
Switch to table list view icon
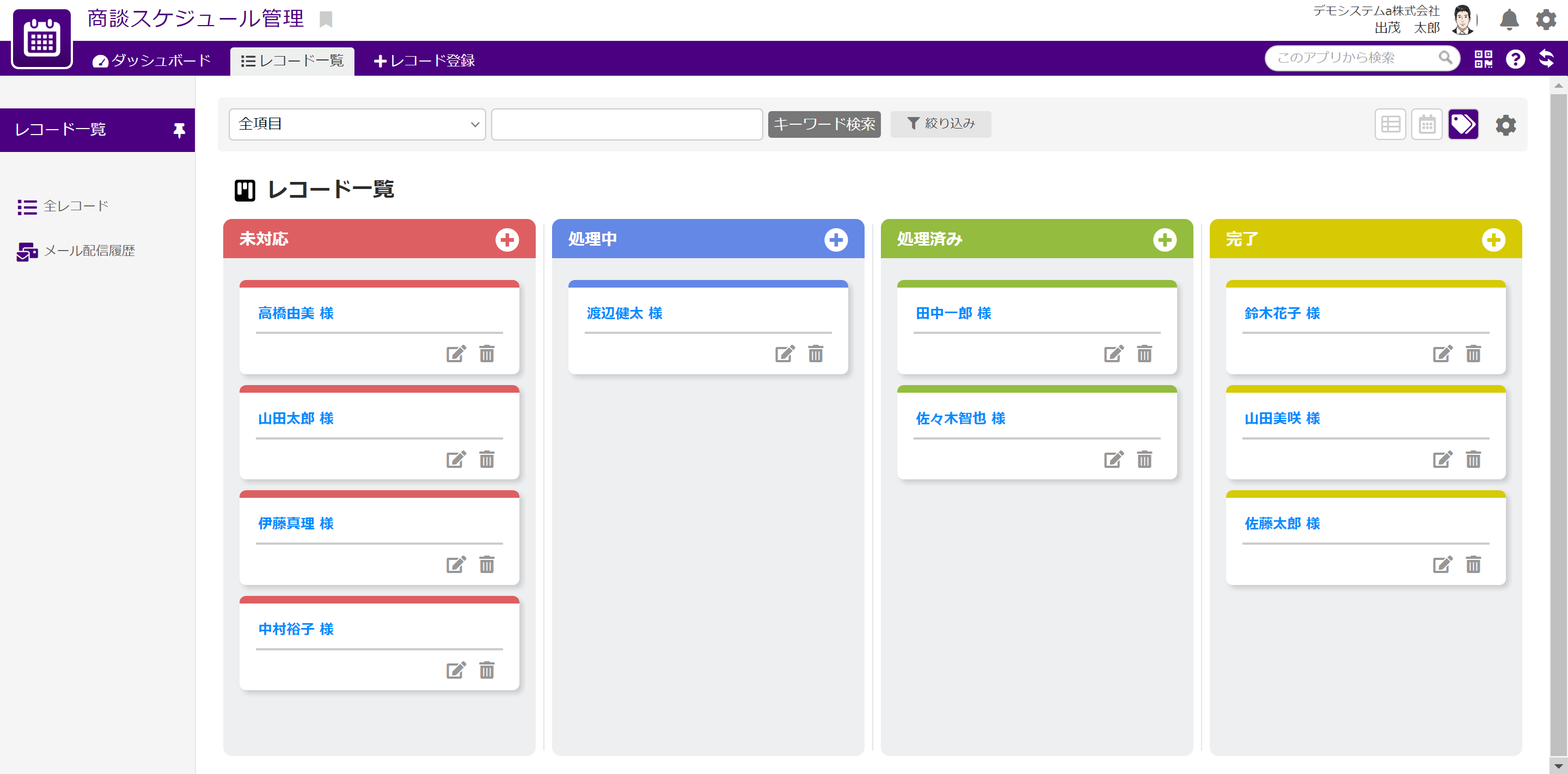[x=1391, y=124]
